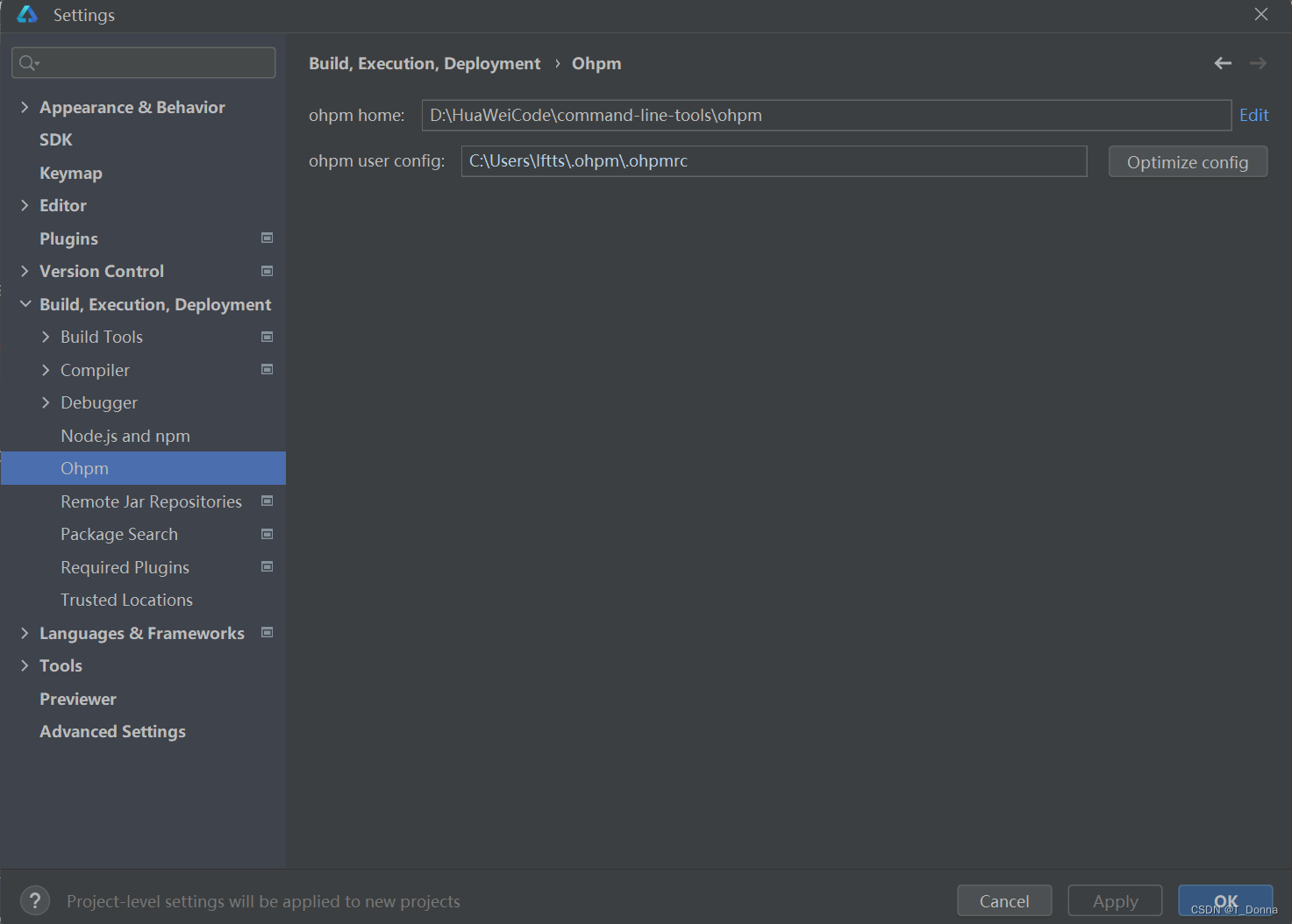1292x924 pixels.
Task: Click the Cancel button
Action: click(x=1004, y=900)
